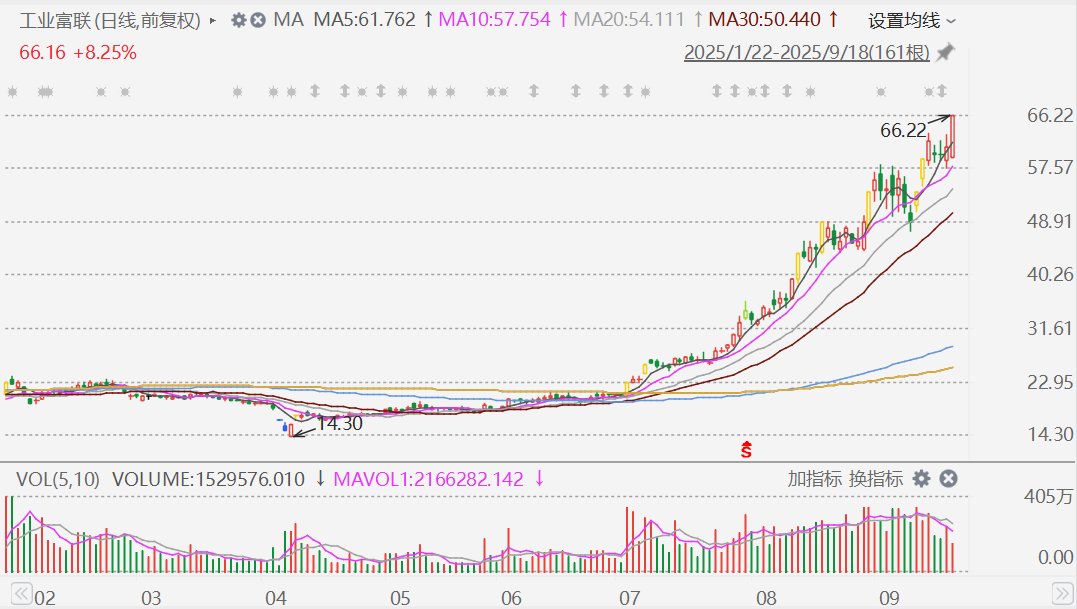Click the VOLUME:1529576.010 readout

(x=208, y=479)
